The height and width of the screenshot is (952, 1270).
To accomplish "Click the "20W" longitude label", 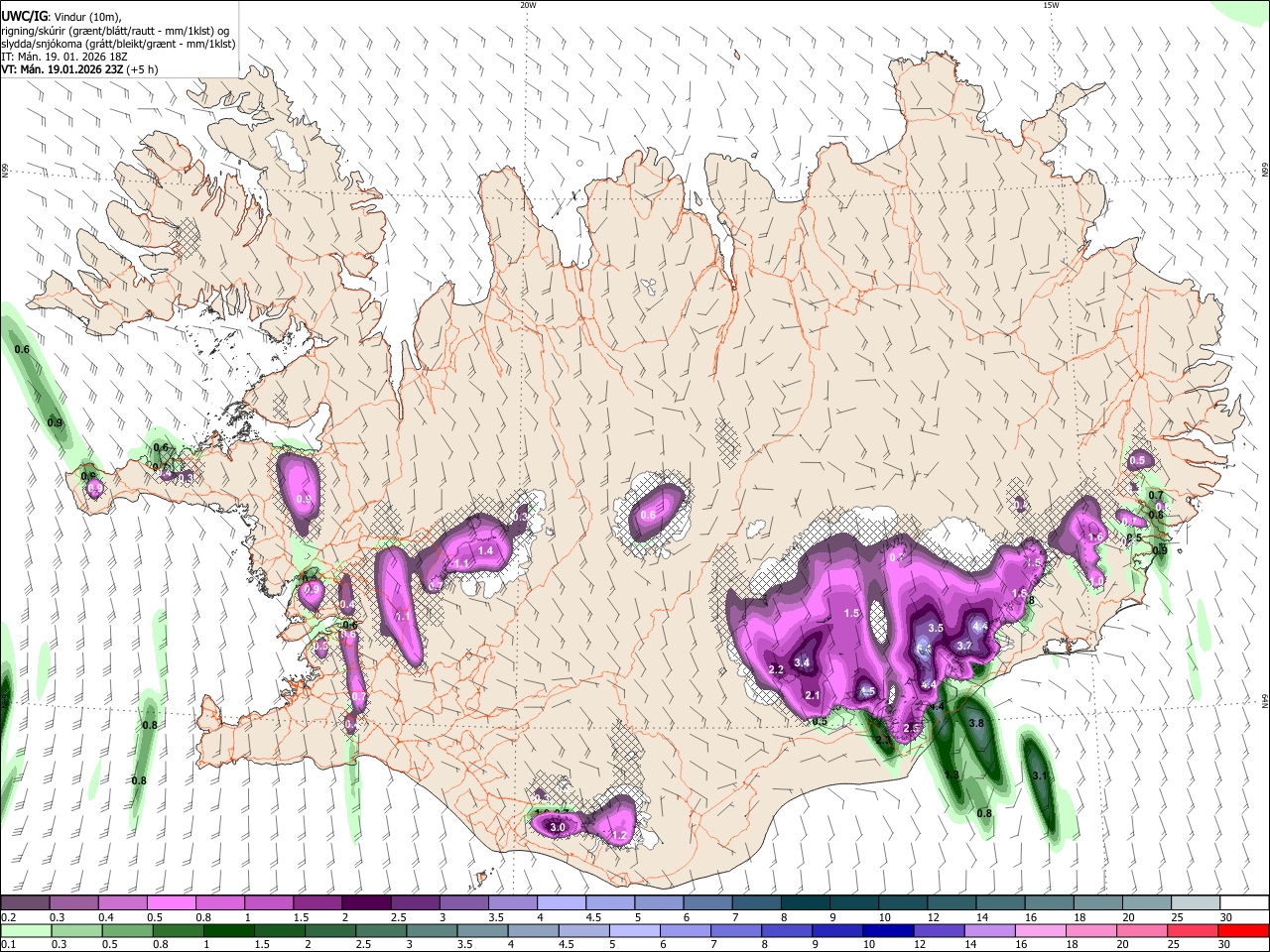I will 528,5.
